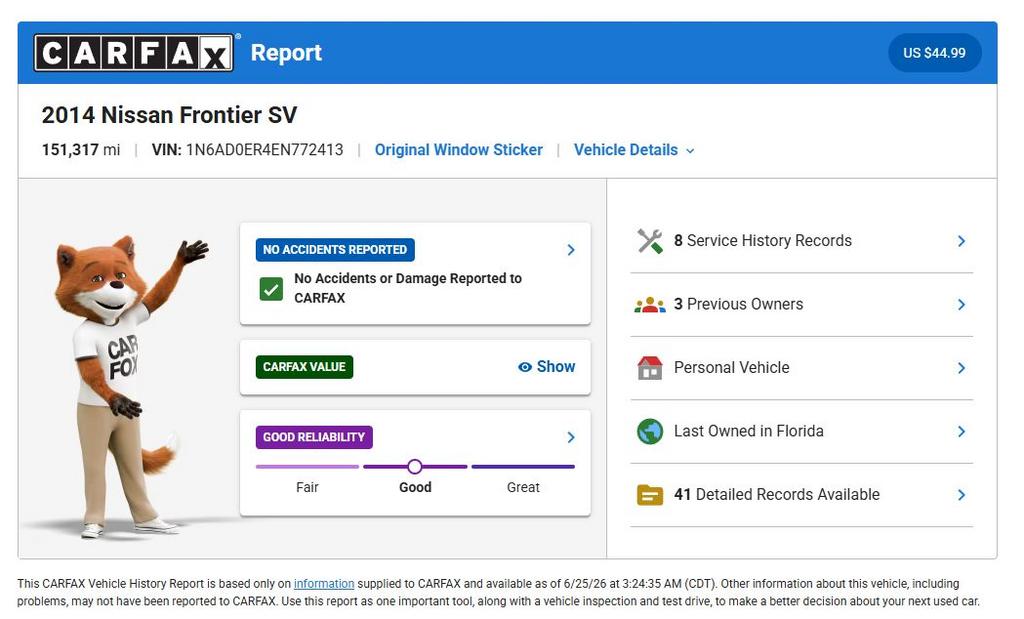Click the Great segment of reliability bar

(523, 467)
